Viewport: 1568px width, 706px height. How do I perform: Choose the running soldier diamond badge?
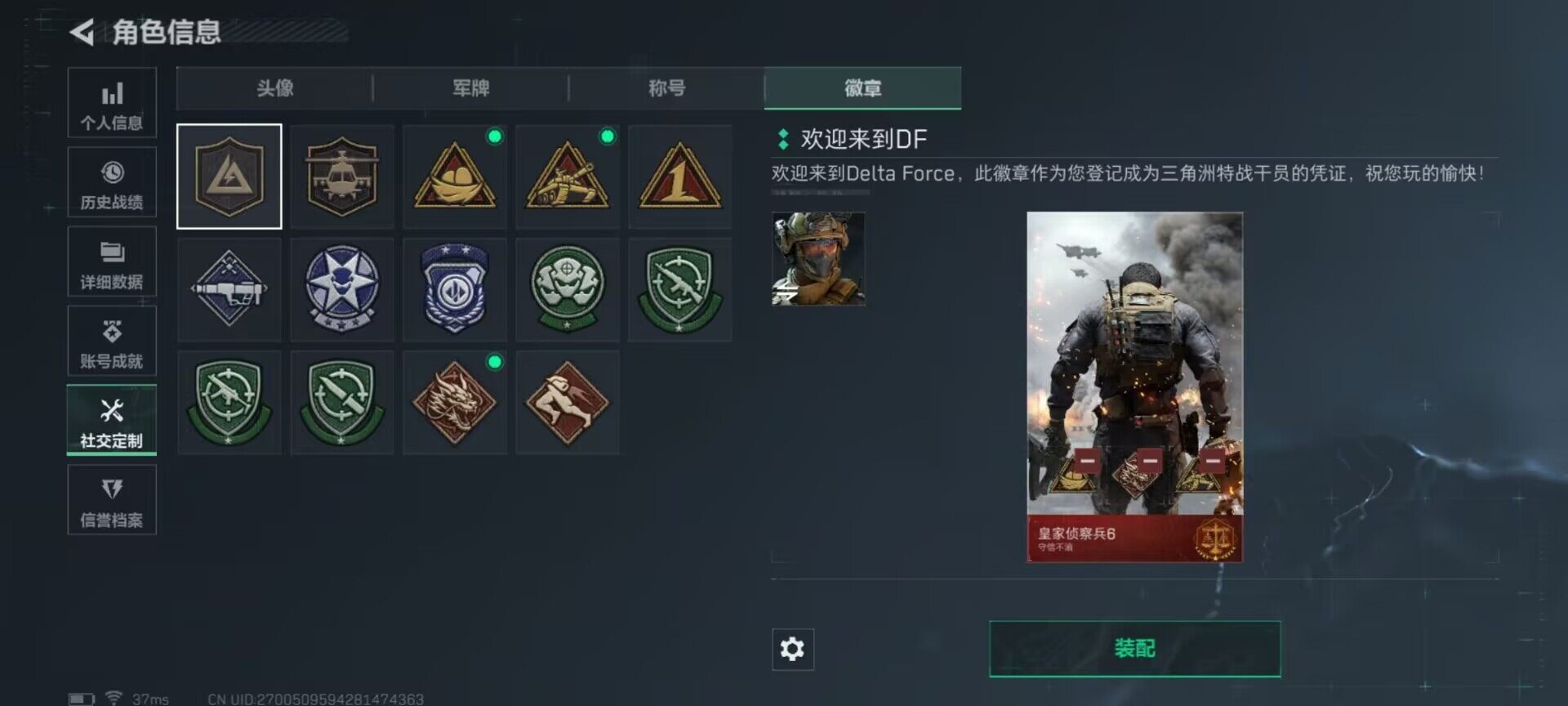tap(568, 402)
